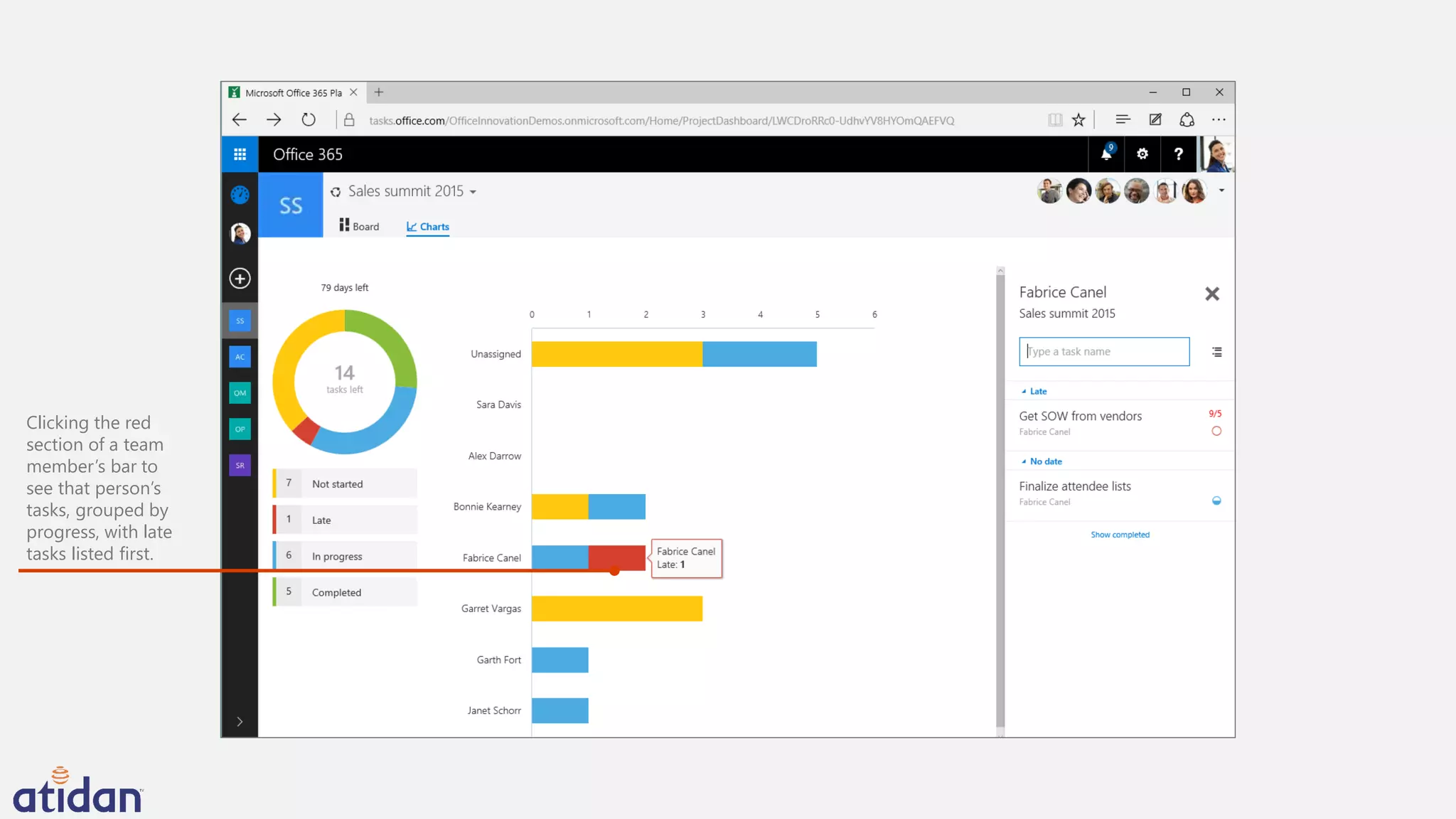Open the notifications bell
The image size is (1456, 819).
pyautogui.click(x=1106, y=154)
